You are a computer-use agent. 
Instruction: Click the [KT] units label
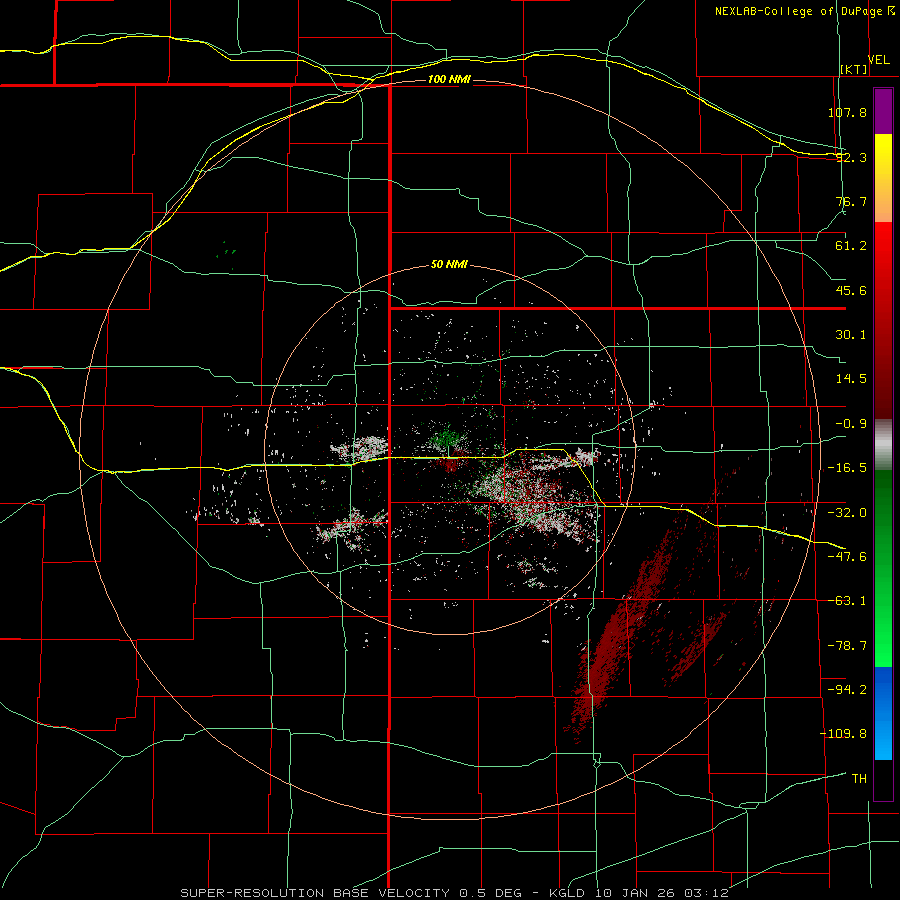[x=854, y=69]
